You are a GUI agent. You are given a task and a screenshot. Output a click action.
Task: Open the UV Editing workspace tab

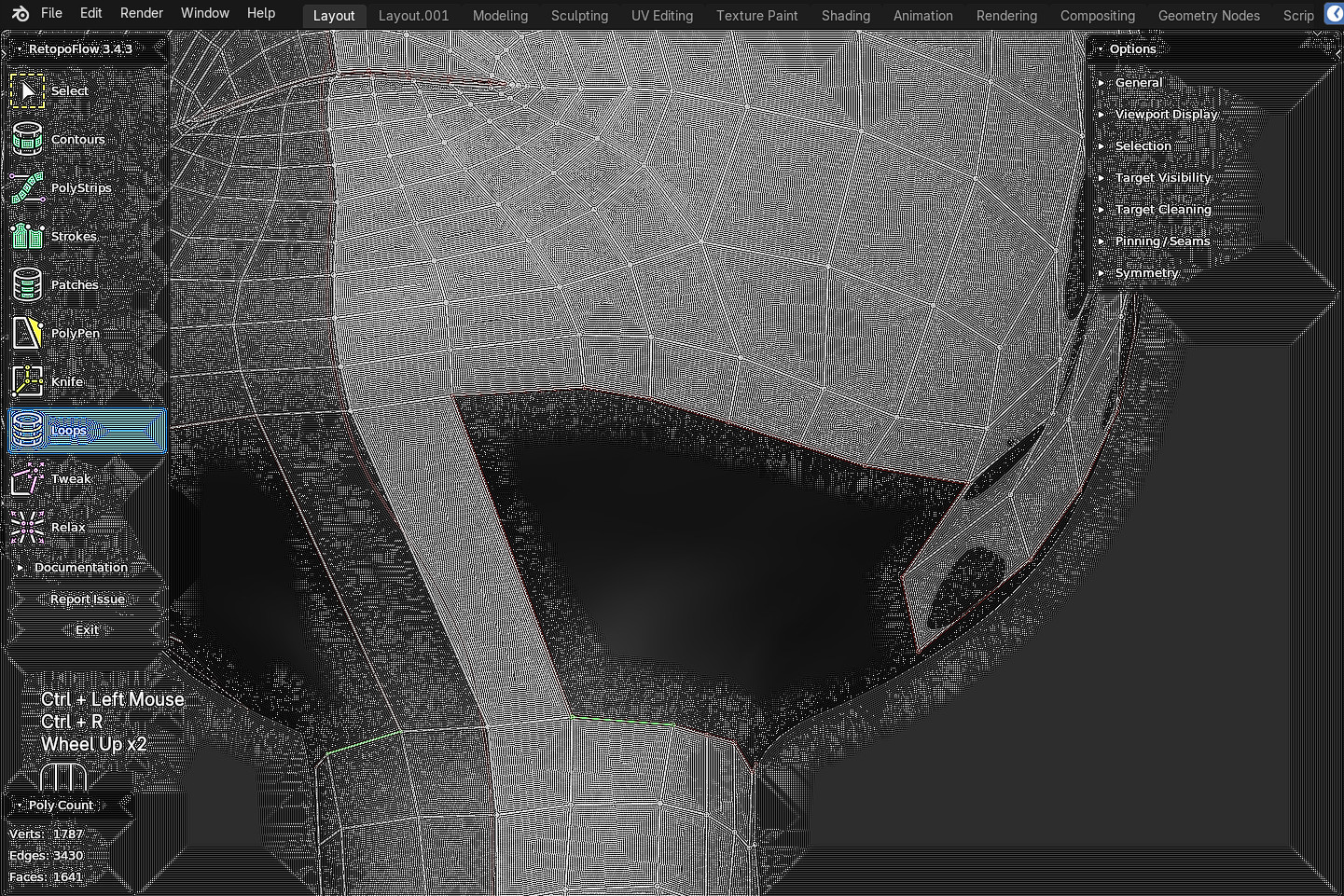[661, 16]
